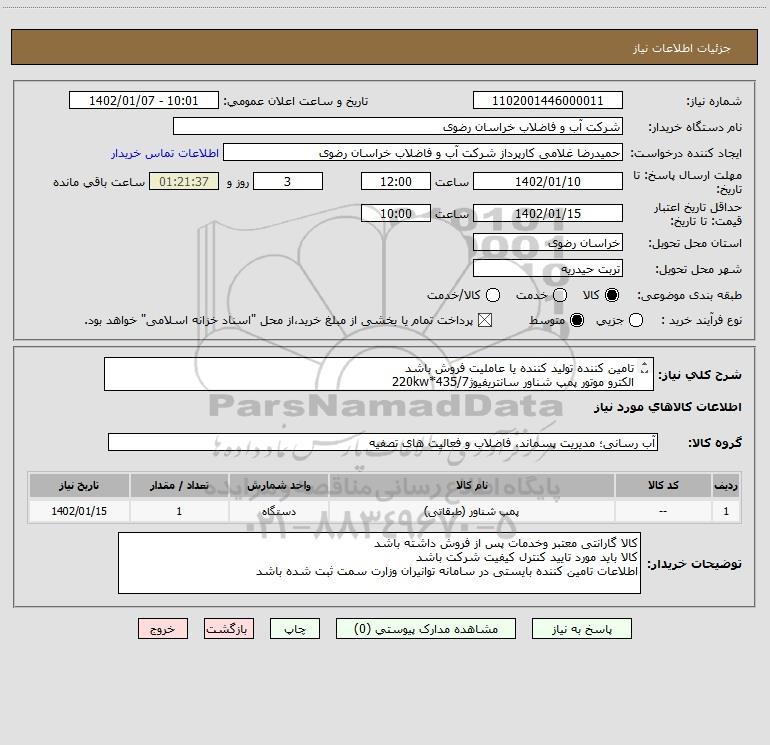770x745 pixels.
Task: Click the تاریخ نیاز column header
Action: click(79, 485)
